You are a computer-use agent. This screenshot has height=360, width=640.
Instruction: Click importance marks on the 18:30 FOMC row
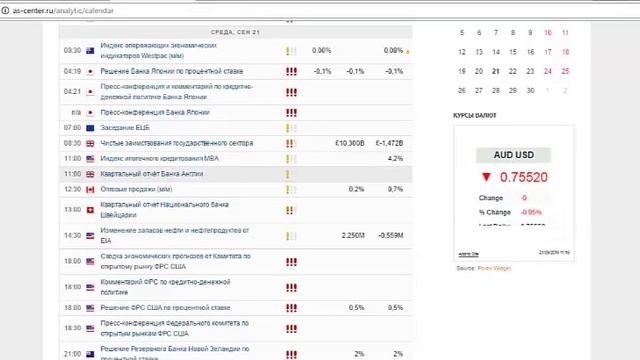click(x=291, y=329)
